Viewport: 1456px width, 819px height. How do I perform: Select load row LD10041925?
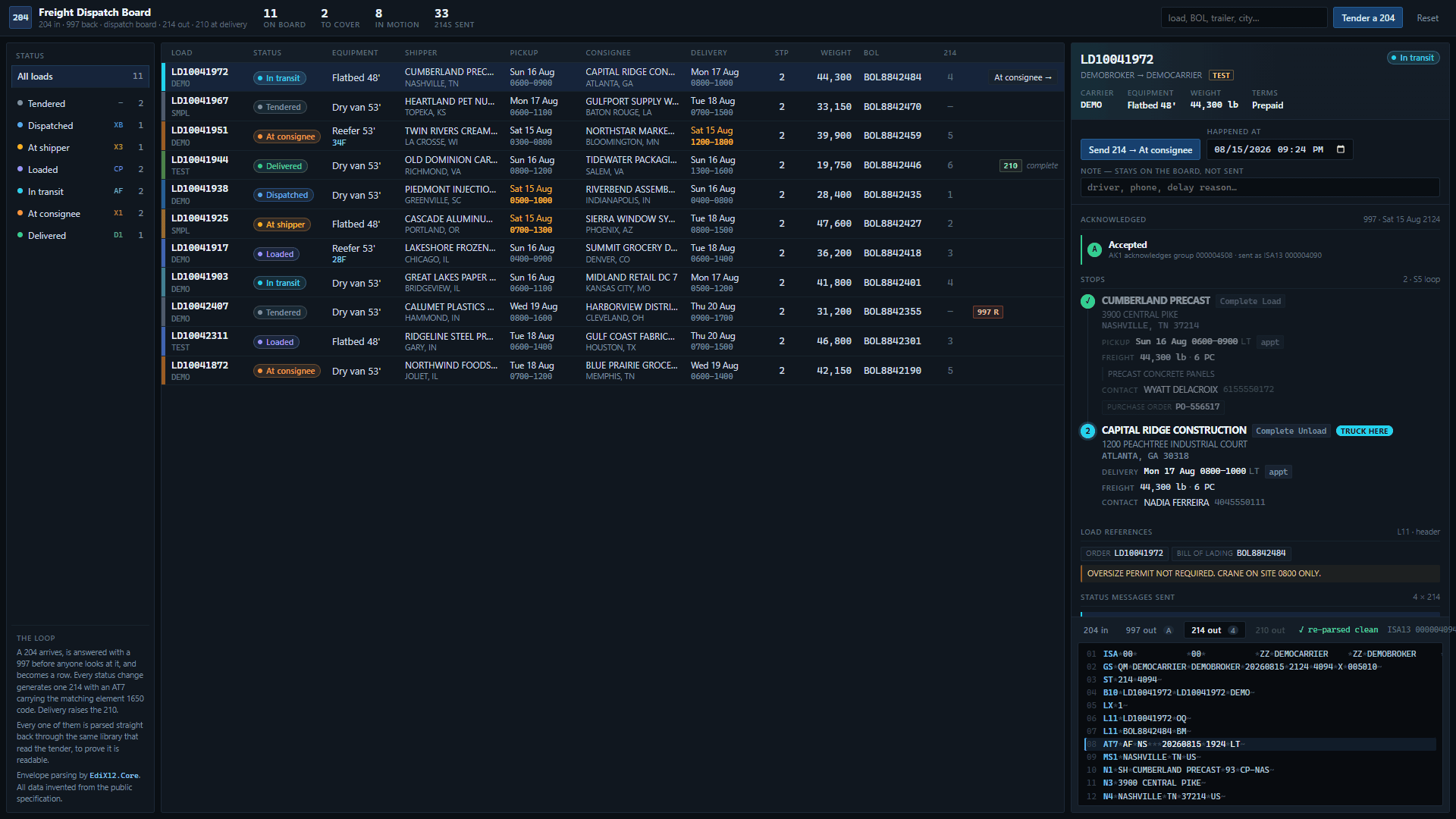click(x=611, y=224)
